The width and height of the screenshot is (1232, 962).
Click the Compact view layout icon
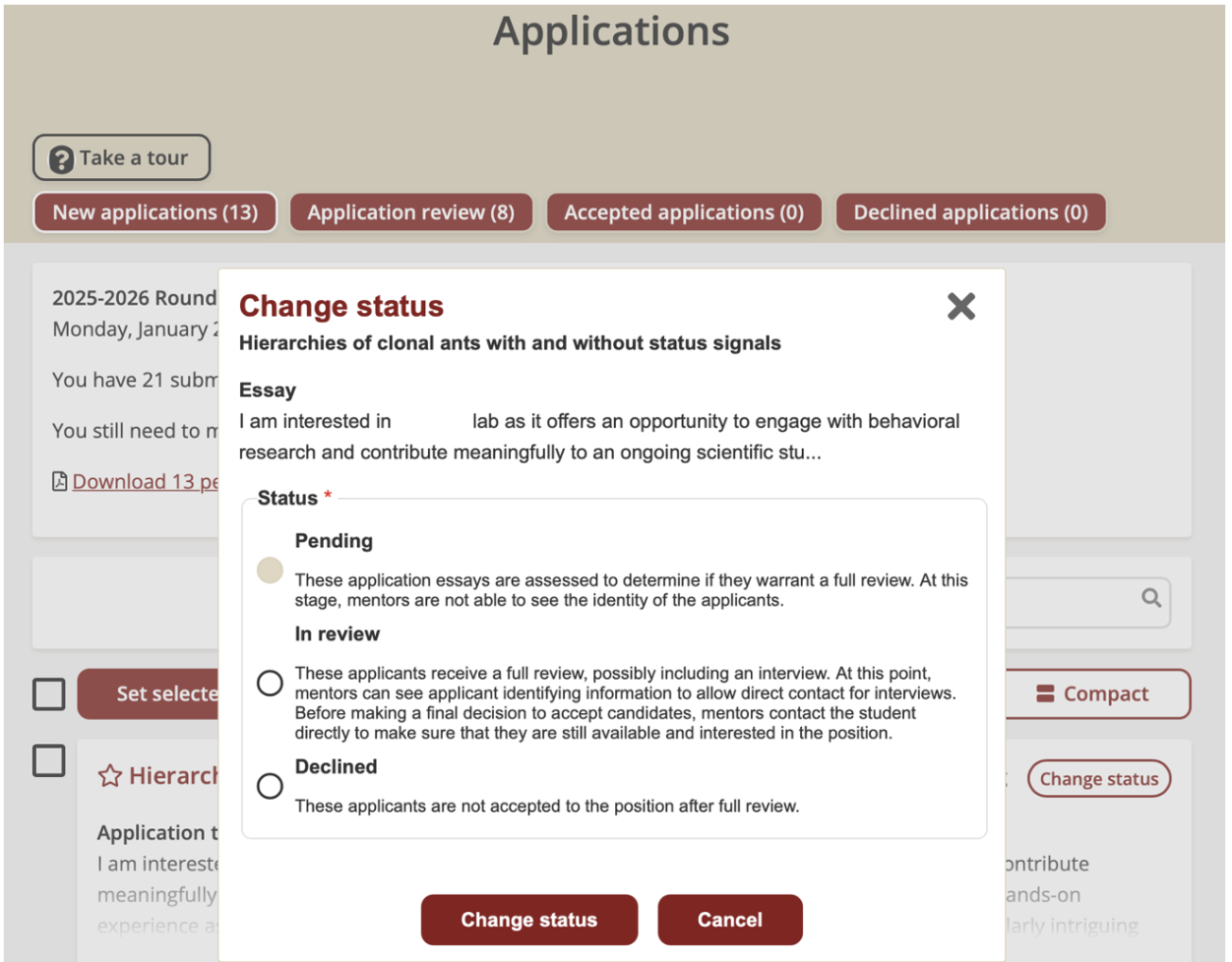(x=1045, y=694)
